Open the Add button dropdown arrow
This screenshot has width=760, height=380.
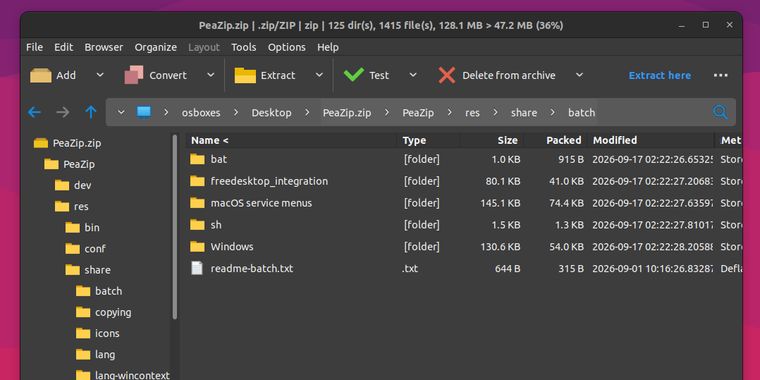pos(100,75)
